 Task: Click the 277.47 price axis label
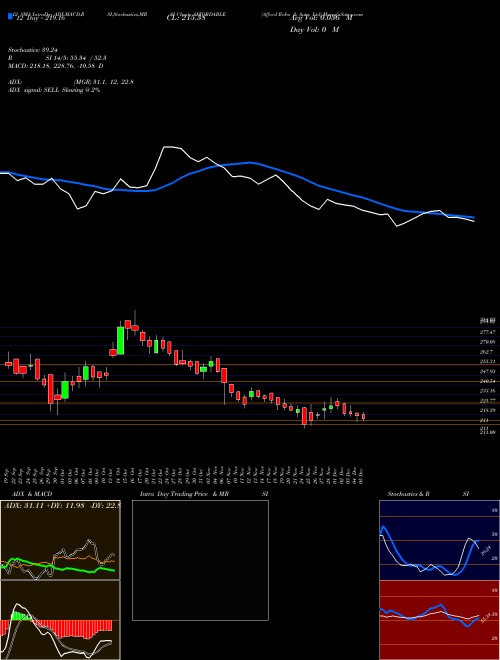click(x=487, y=332)
